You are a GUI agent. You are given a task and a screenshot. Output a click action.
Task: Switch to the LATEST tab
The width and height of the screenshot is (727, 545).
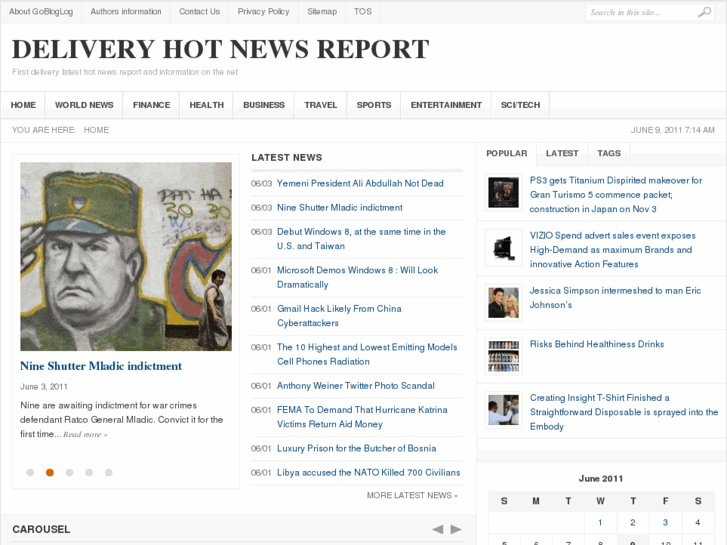(x=562, y=154)
